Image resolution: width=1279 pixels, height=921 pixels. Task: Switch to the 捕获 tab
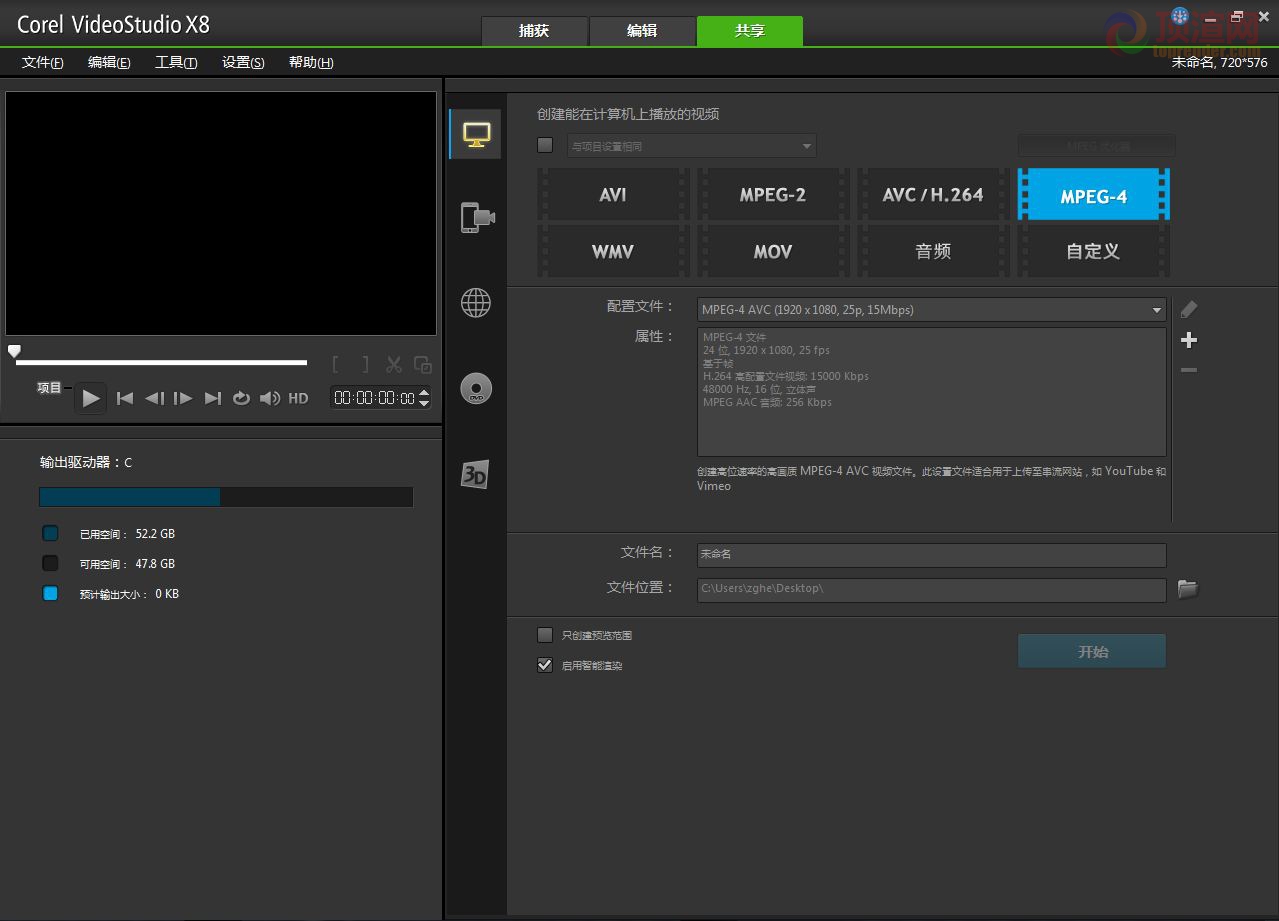(534, 31)
